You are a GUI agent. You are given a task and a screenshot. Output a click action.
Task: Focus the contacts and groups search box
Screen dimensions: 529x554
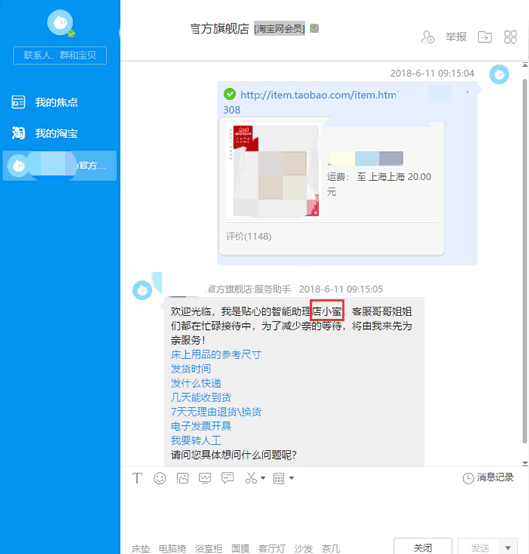click(60, 55)
